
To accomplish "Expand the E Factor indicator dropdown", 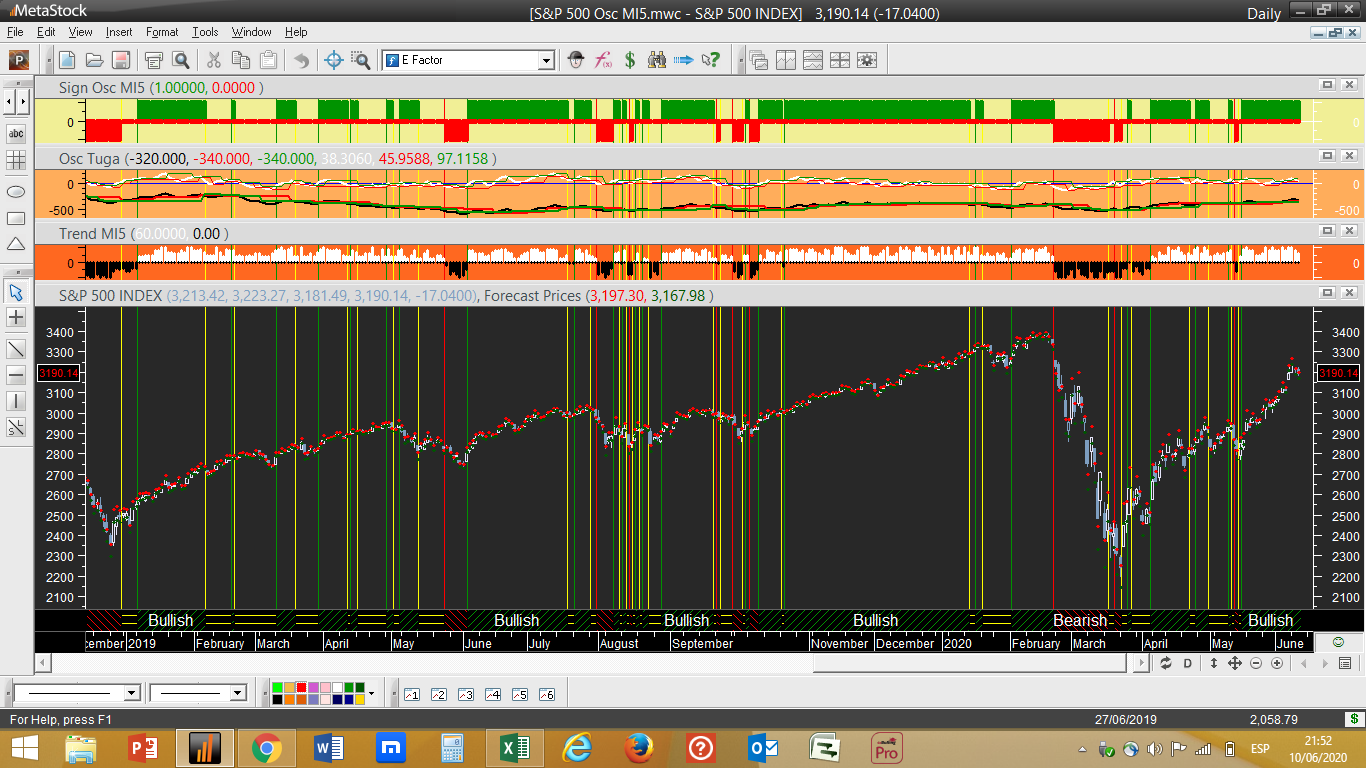I will [x=546, y=61].
